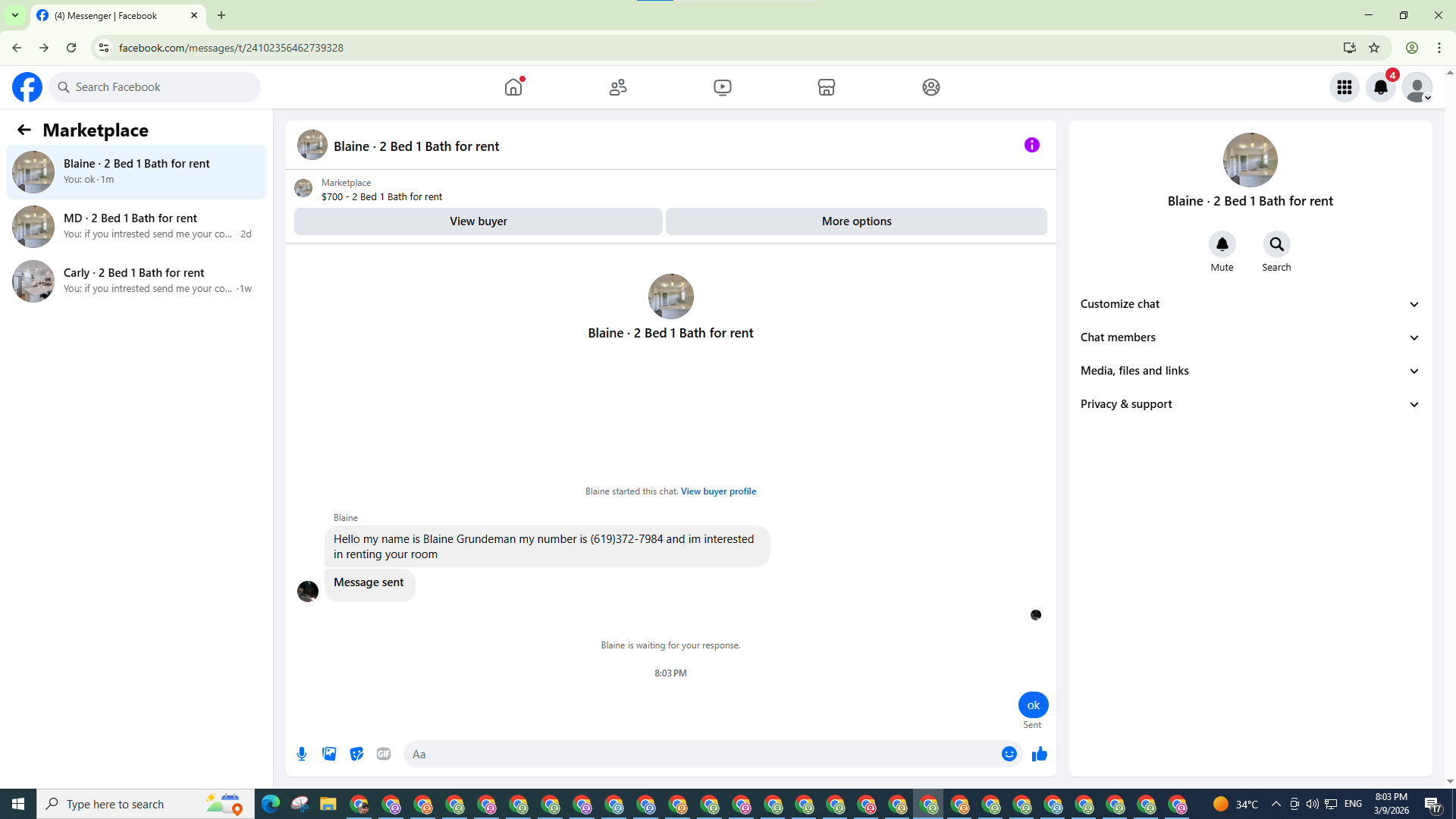Expand Chat members section
The width and height of the screenshot is (1456, 819).
point(1250,337)
